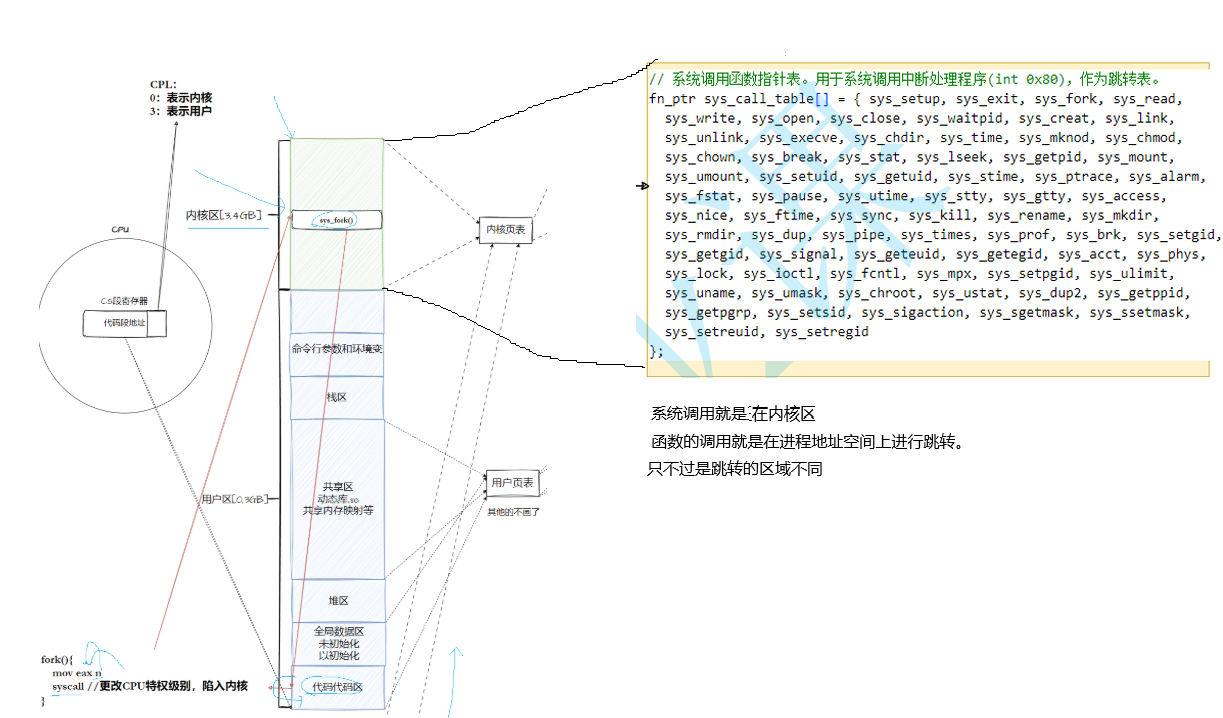Click the 用户区[0,3GB] label
The height and width of the screenshot is (718, 1223).
click(234, 498)
